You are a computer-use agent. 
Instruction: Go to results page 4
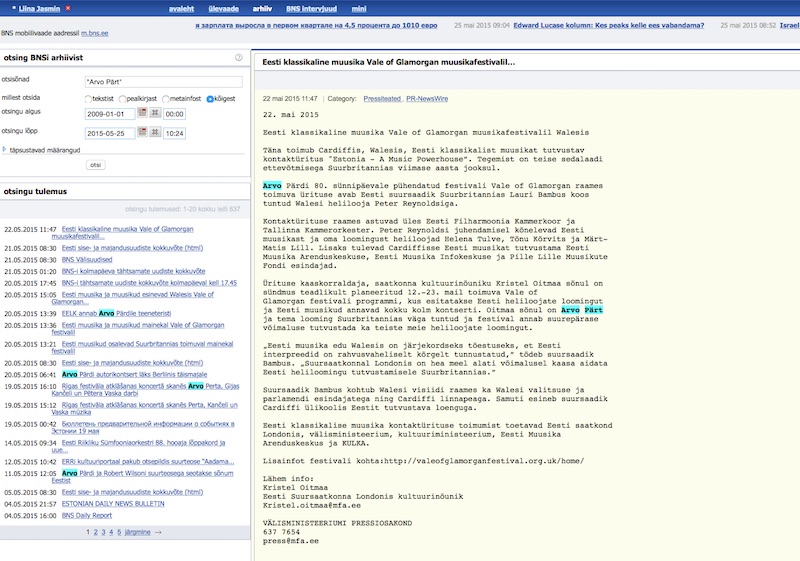click(x=111, y=532)
